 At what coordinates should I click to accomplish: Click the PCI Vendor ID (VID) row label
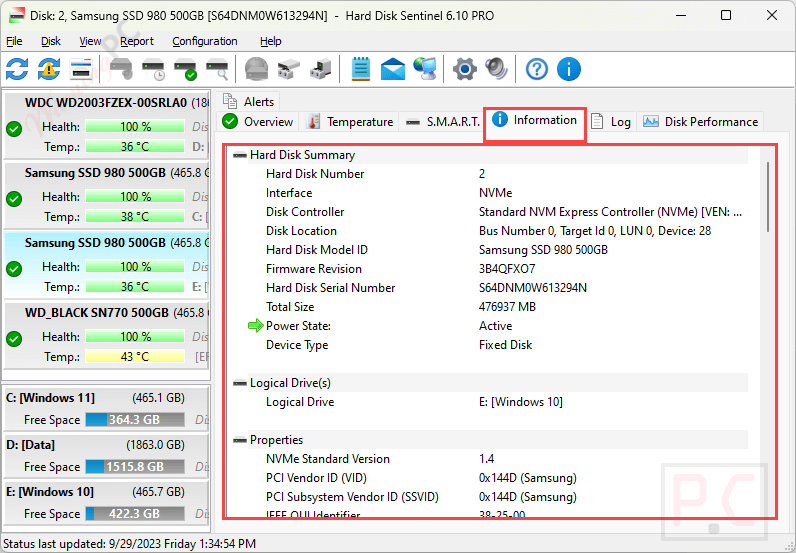316,478
